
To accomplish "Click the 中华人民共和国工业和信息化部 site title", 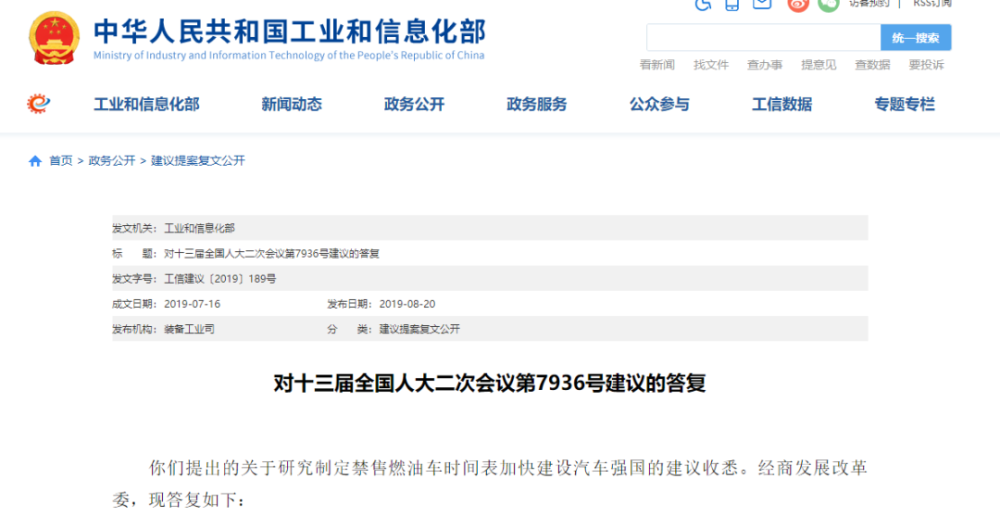I will pos(290,31).
